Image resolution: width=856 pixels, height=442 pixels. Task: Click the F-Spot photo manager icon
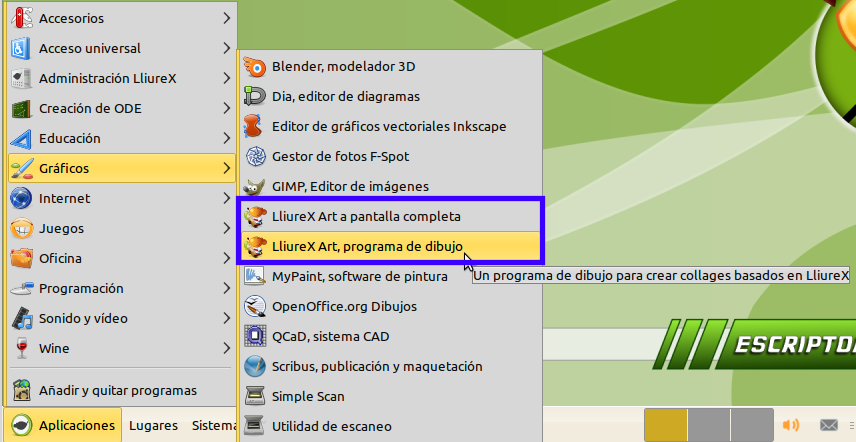click(x=255, y=157)
